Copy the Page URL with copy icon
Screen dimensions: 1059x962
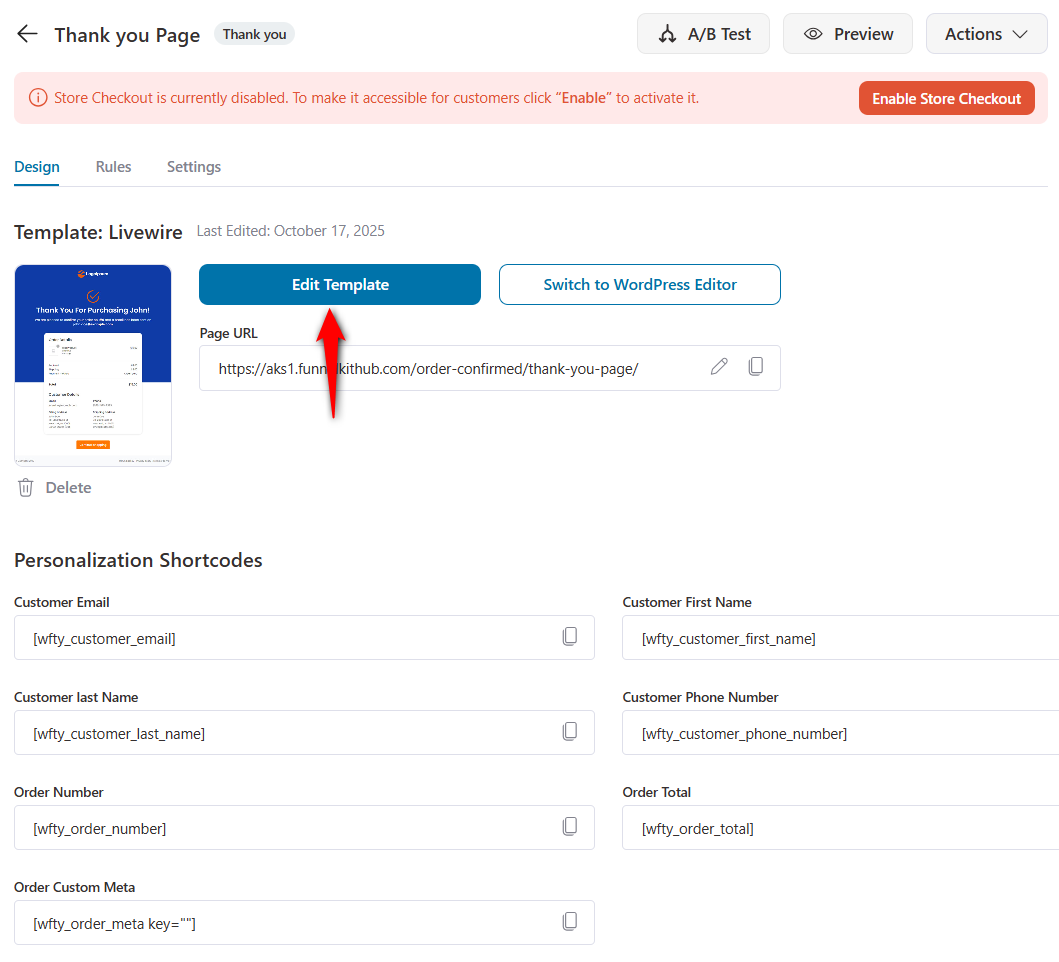756,367
